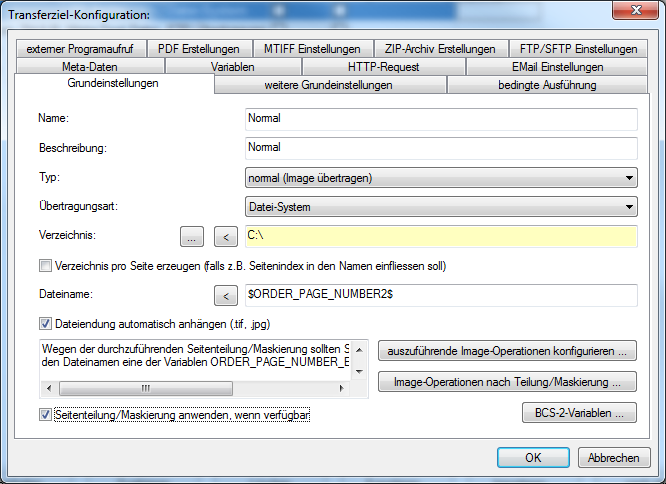Click 'Image-Operationen nach Teilung/Maskierung' button

(507, 381)
